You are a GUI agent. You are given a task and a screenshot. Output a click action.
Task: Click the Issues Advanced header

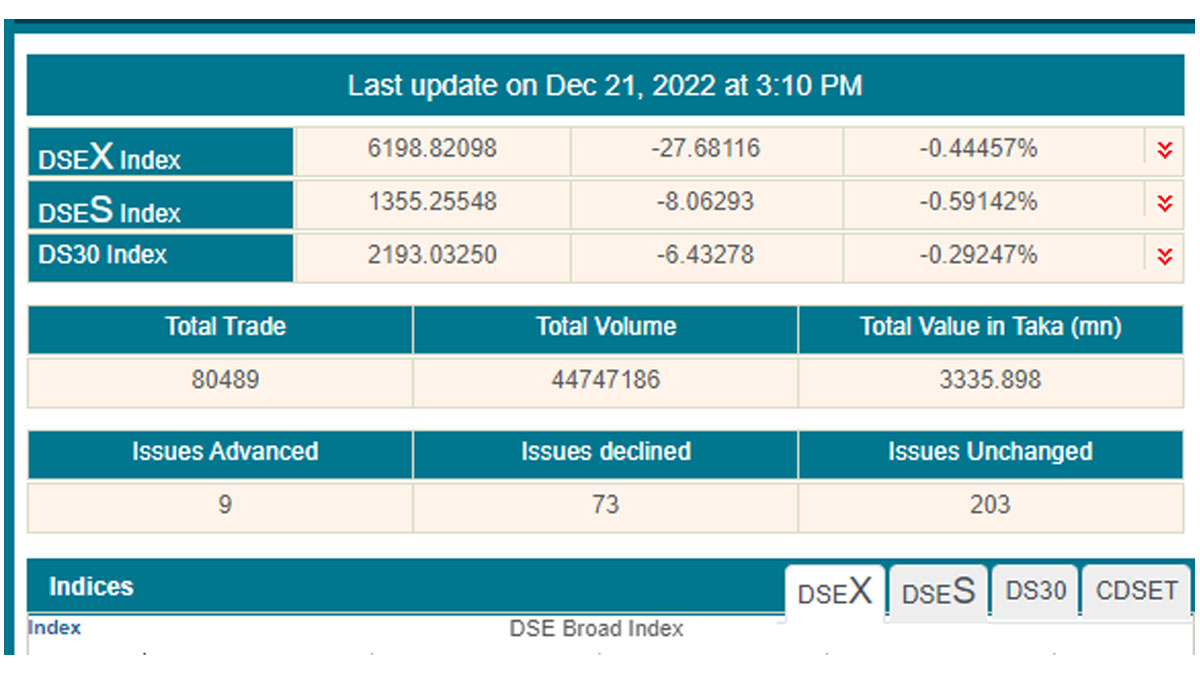225,452
